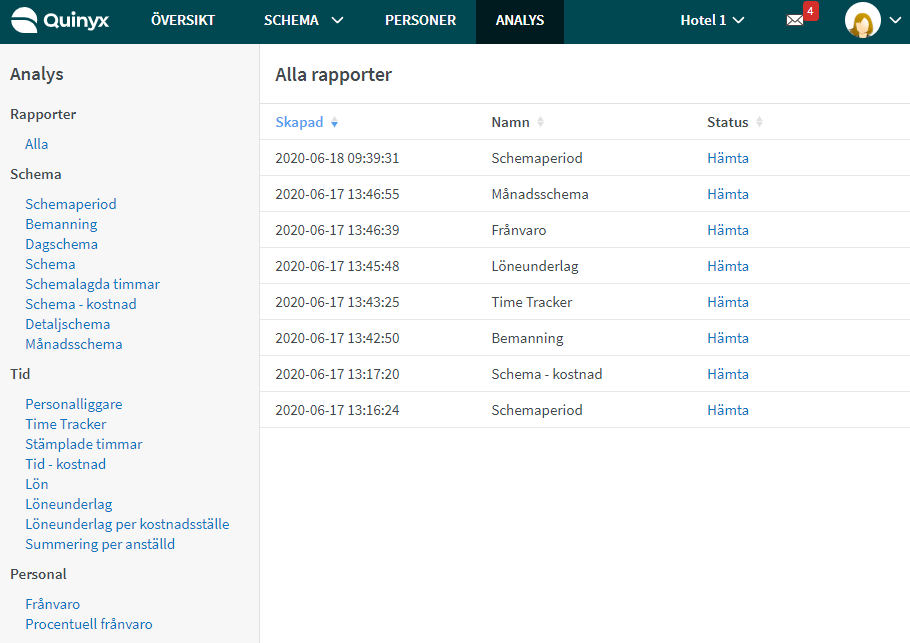Click the Personal section heading in sidebar
The image size is (910, 643).
pos(38,575)
